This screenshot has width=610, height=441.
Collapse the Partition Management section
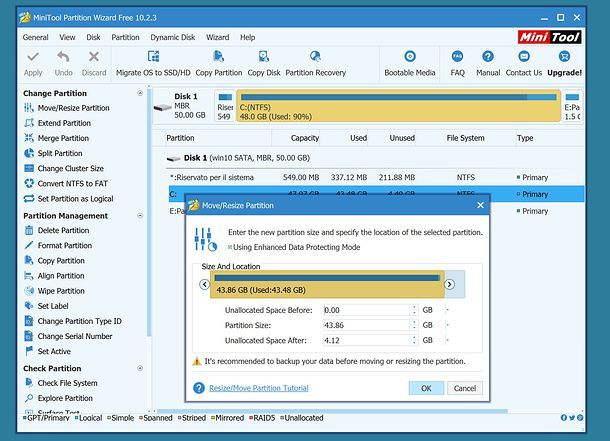140,216
